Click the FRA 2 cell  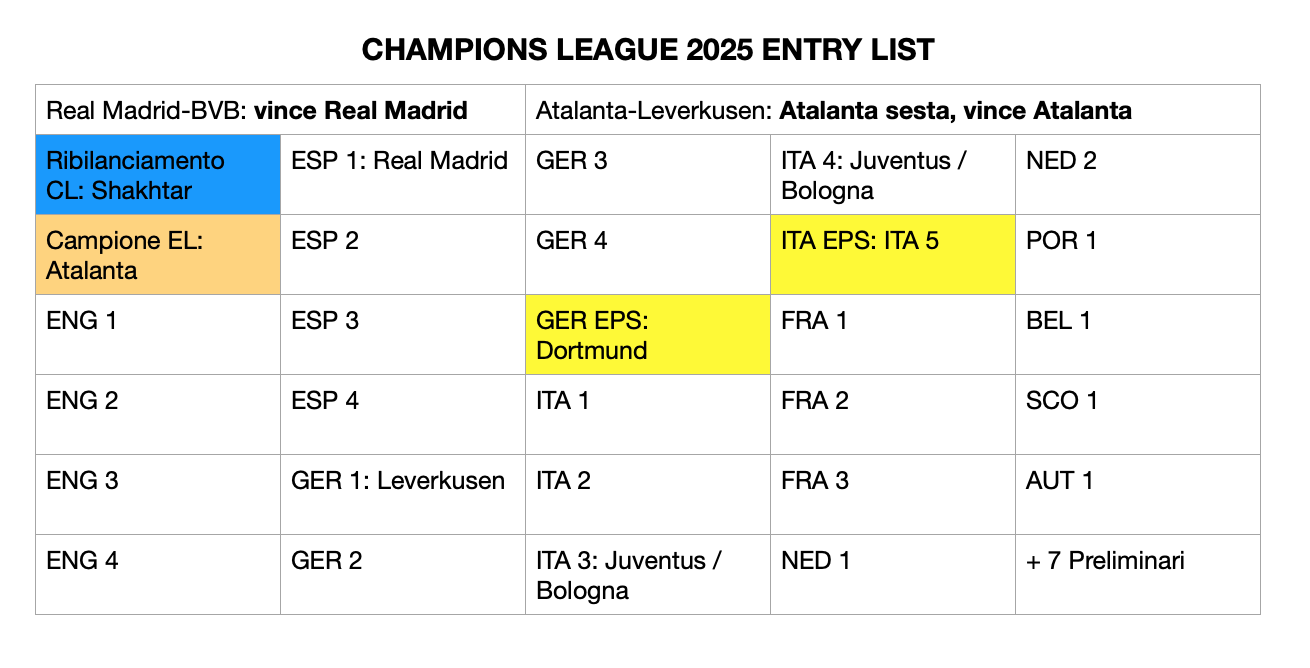click(893, 414)
